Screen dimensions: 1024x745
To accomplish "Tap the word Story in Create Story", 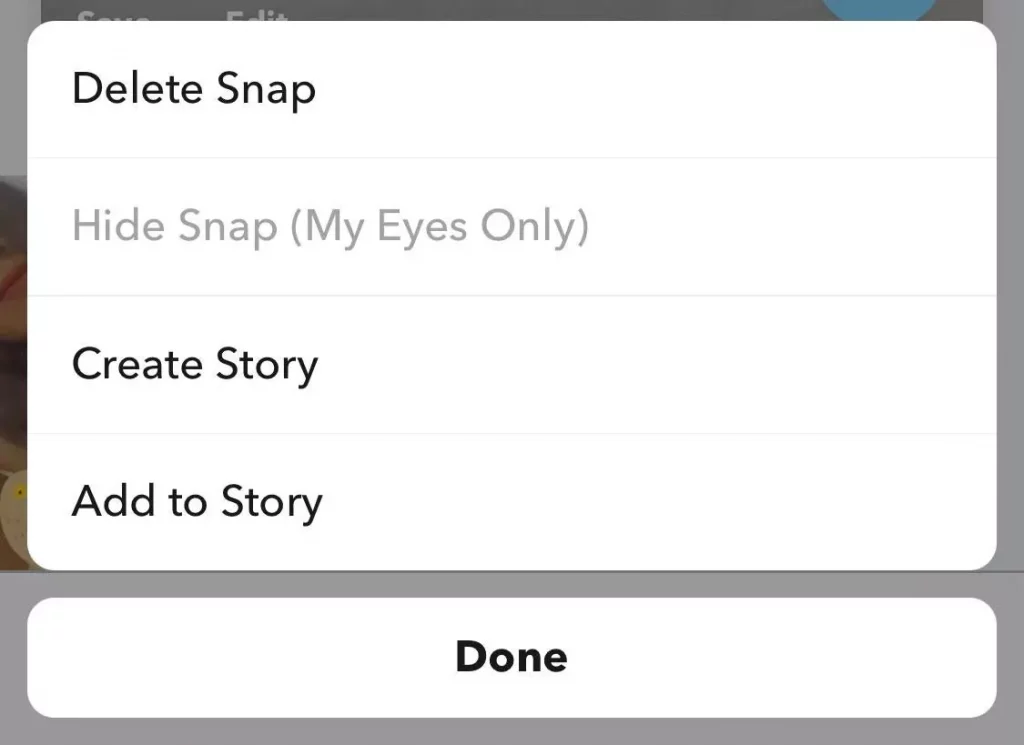I will tap(267, 364).
